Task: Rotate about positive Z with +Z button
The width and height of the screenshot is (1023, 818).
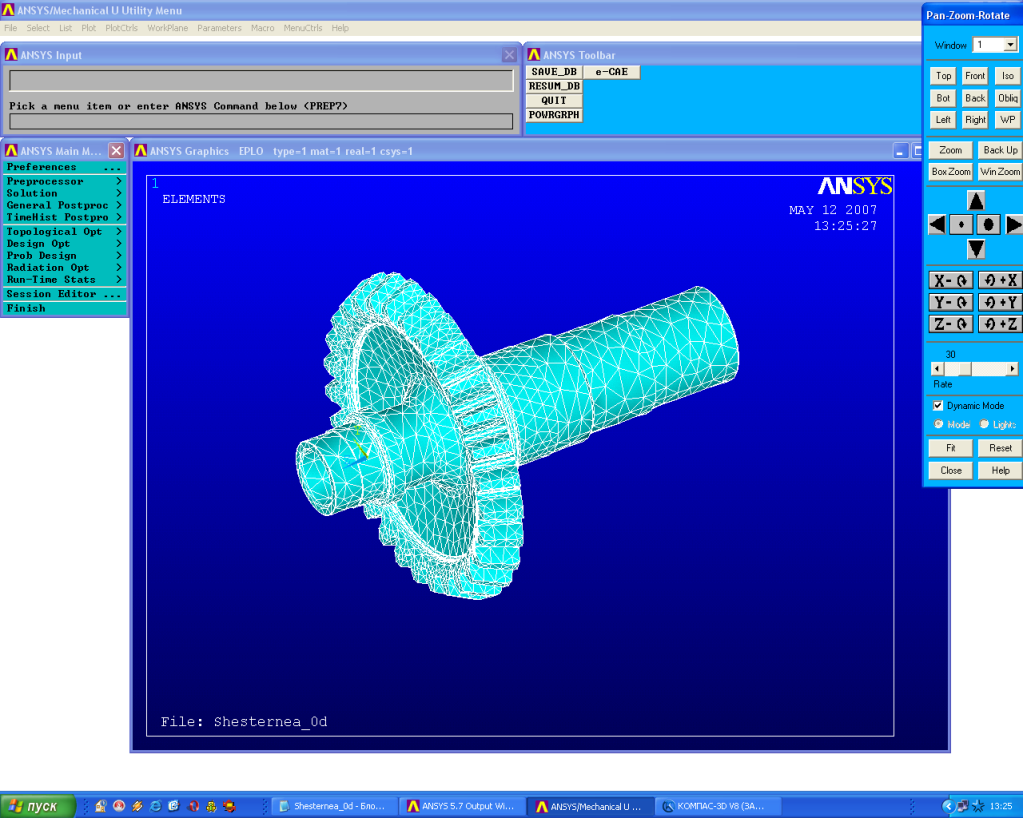Action: 1000,324
